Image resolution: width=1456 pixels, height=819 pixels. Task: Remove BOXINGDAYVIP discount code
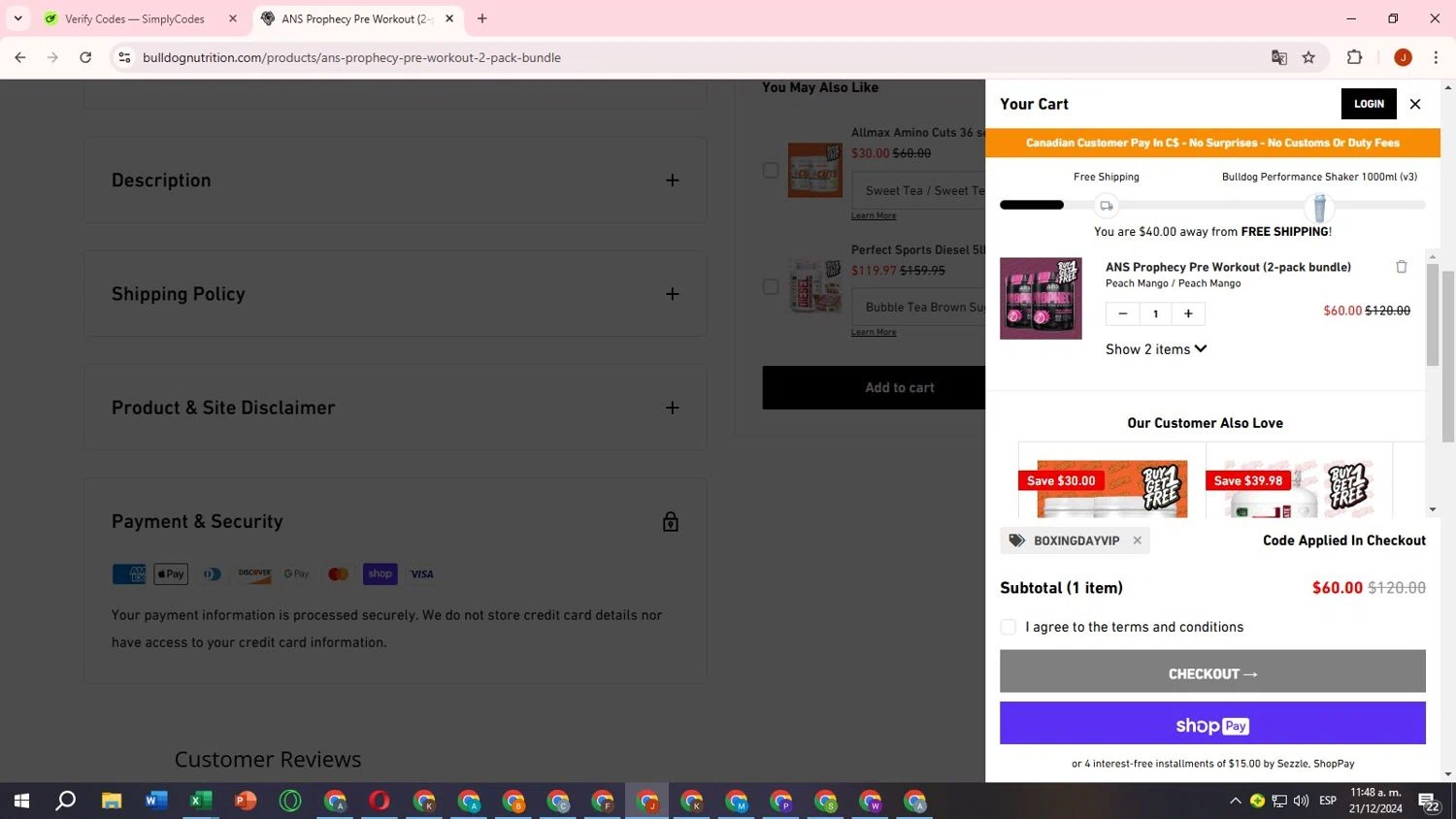[x=1137, y=541]
